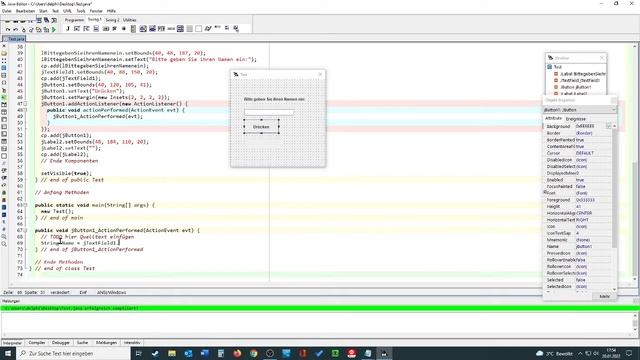640x360 pixels.
Task: Open the Interaktiv tab in messages panel
Action: point(132,343)
